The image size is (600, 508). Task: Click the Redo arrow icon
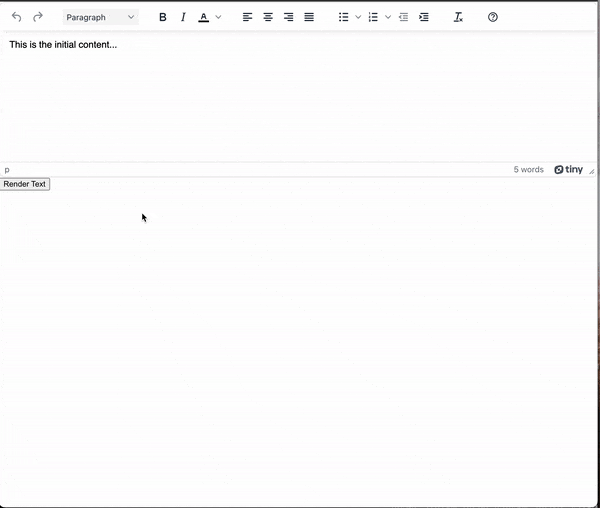pyautogui.click(x=38, y=17)
